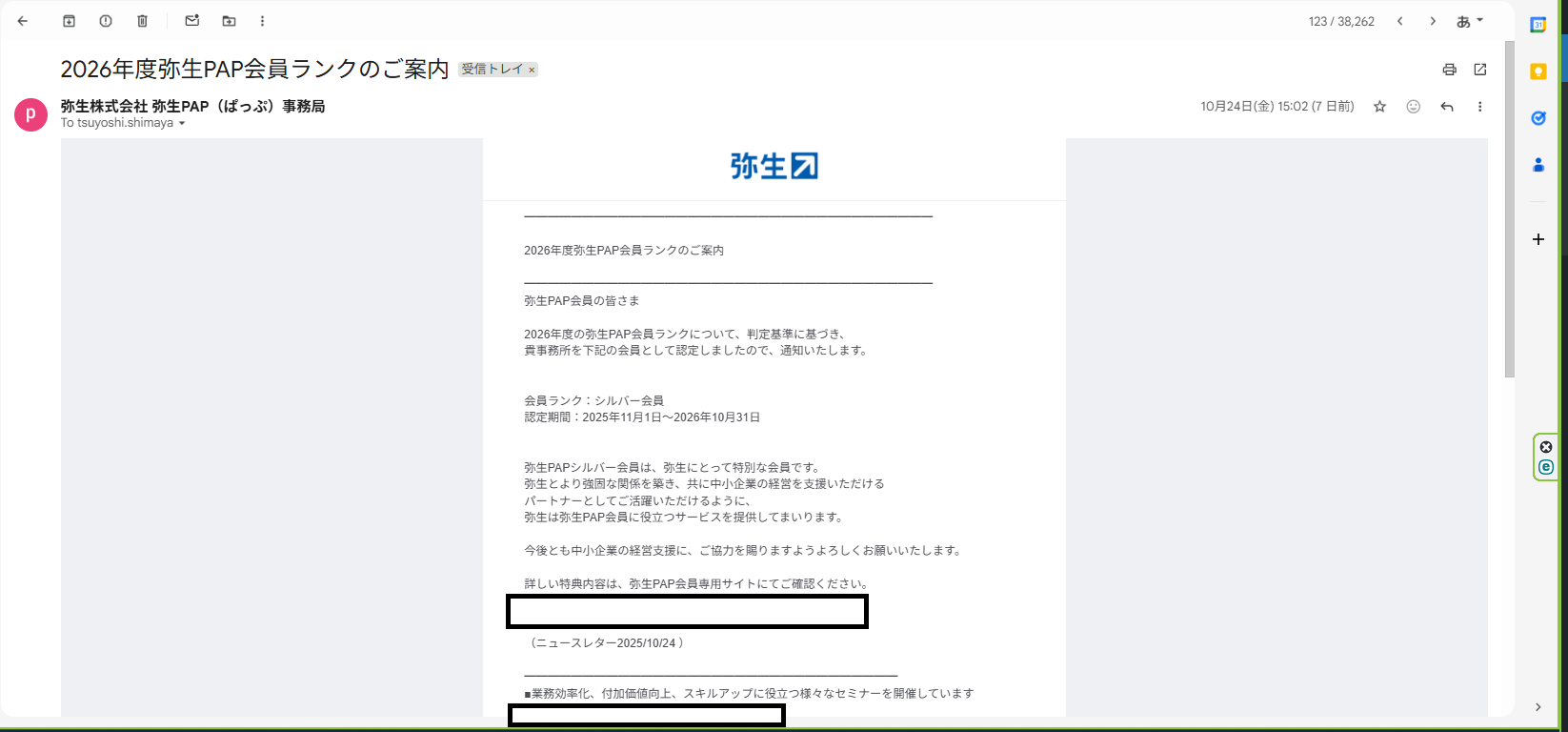Report this email as spam

tap(106, 21)
